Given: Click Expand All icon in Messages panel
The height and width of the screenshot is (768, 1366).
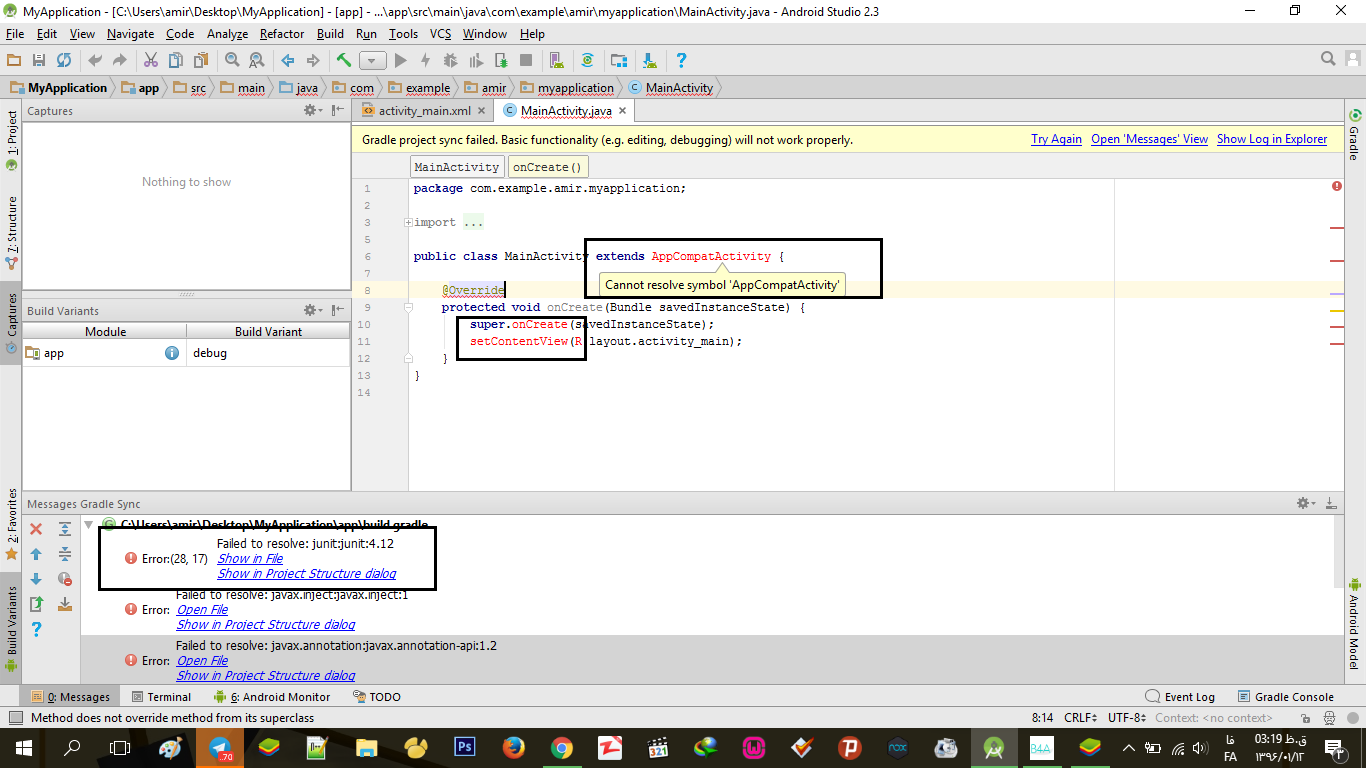Looking at the screenshot, I should pyautogui.click(x=65, y=529).
